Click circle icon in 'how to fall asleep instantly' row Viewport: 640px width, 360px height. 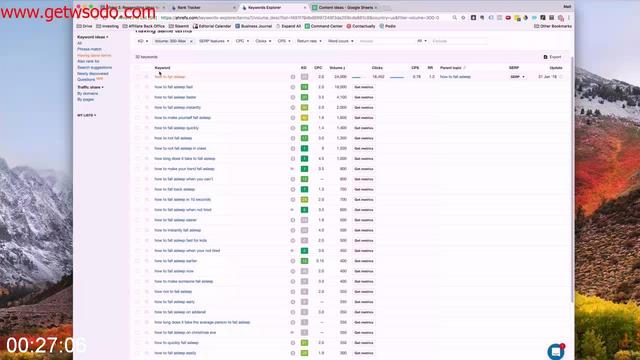pos(293,107)
